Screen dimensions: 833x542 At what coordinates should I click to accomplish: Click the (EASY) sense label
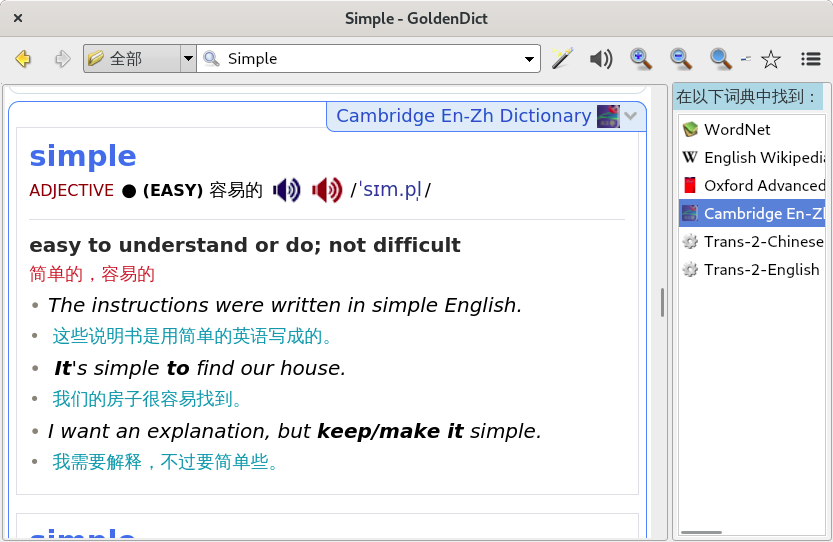click(x=173, y=190)
